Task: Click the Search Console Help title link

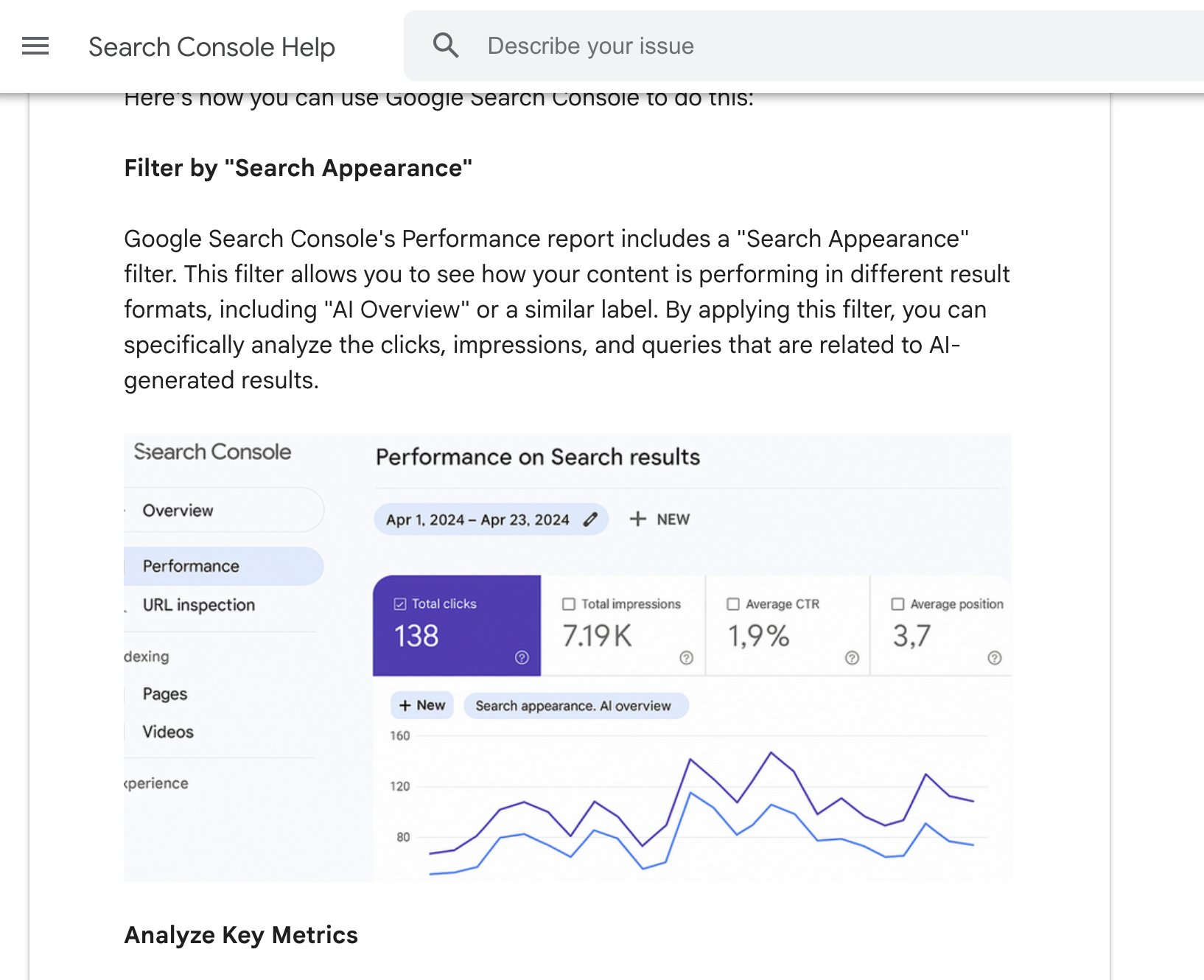Action: pyautogui.click(x=211, y=46)
